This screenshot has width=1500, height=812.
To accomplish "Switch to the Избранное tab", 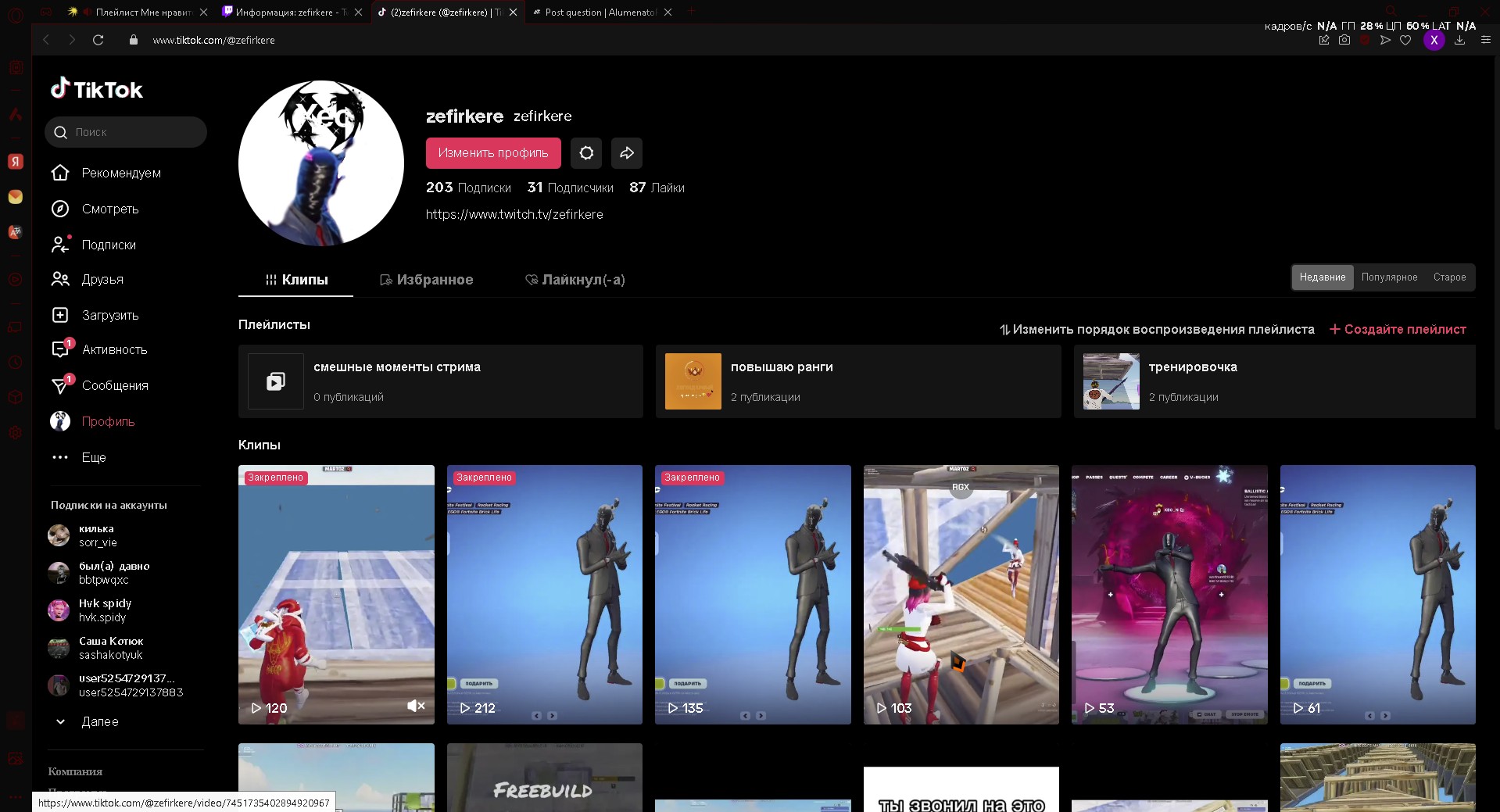I will click(426, 280).
